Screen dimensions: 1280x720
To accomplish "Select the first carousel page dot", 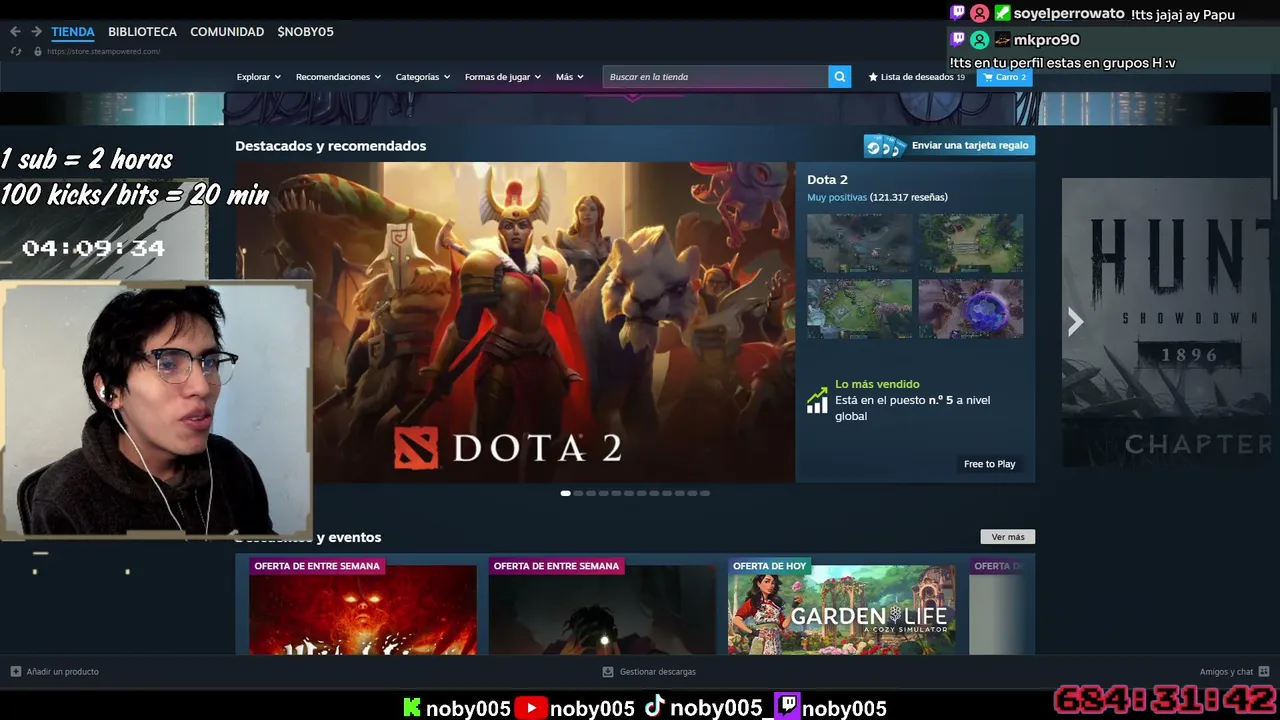I will pyautogui.click(x=565, y=493).
